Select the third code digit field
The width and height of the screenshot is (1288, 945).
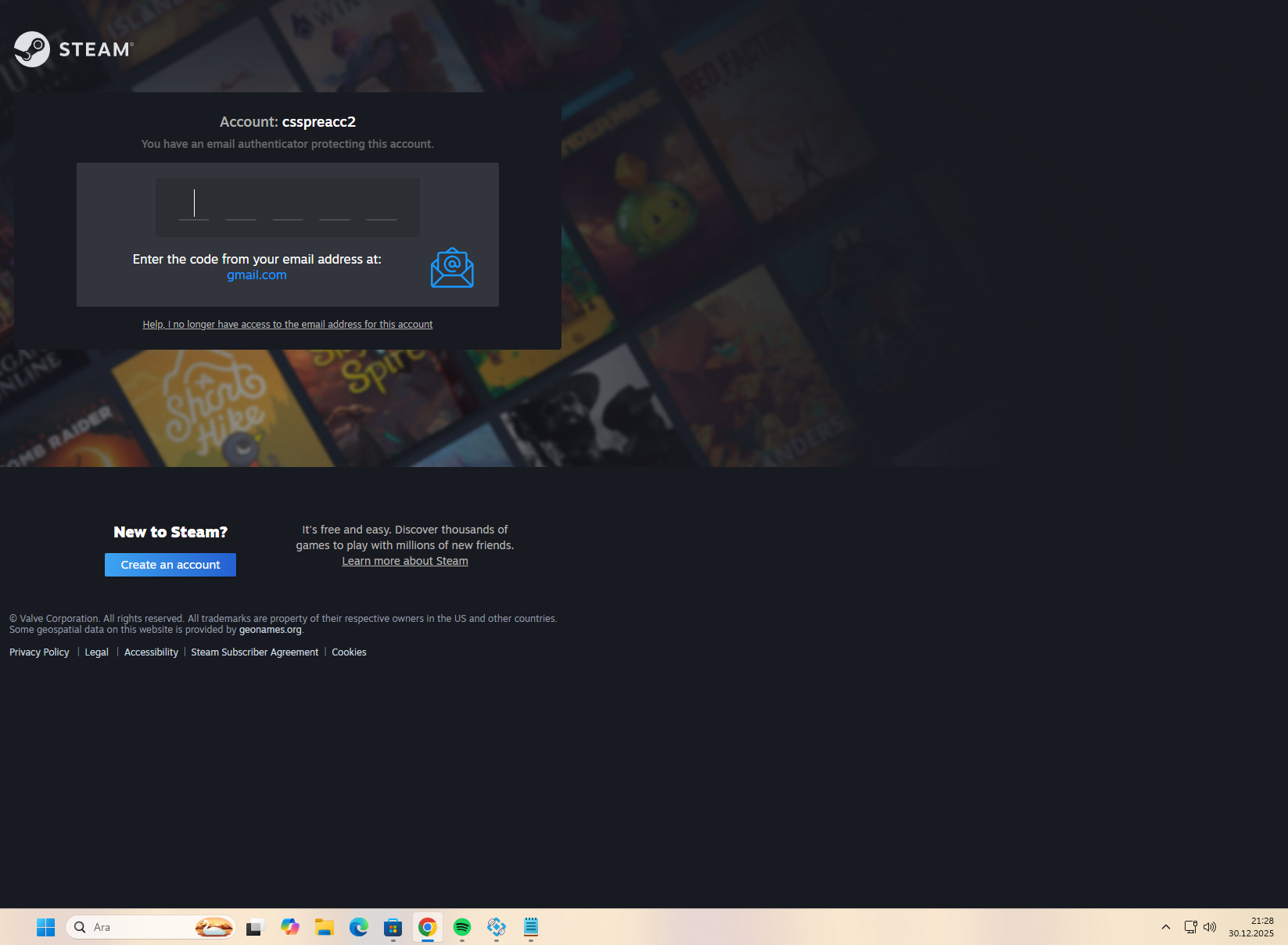pyautogui.click(x=288, y=205)
